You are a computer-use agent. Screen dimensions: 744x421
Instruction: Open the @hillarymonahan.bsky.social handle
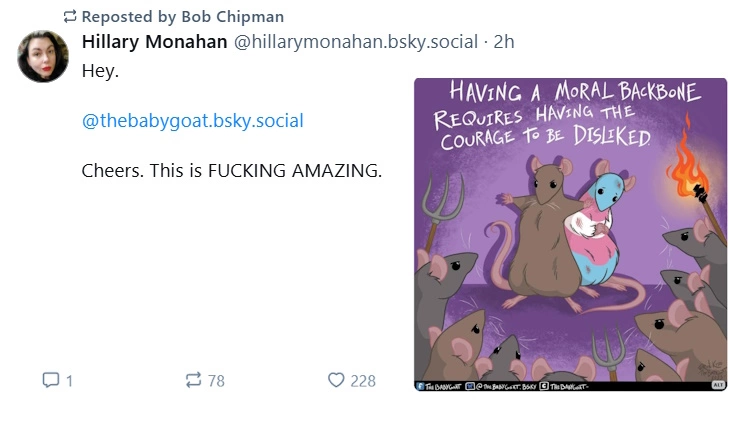[x=355, y=42]
